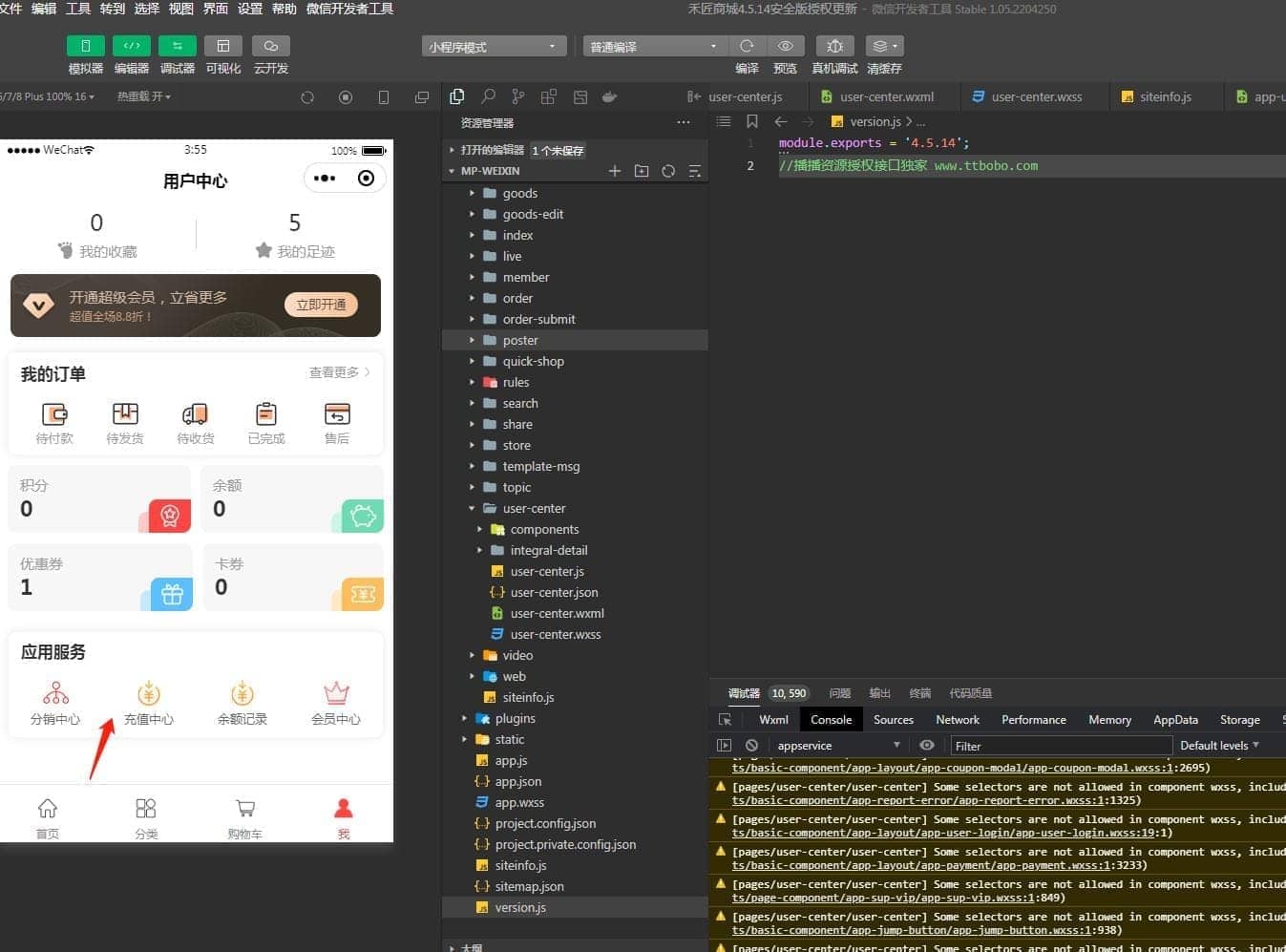This screenshot has height=952, width=1286.
Task: Refresh the simulator
Action: pyautogui.click(x=307, y=97)
